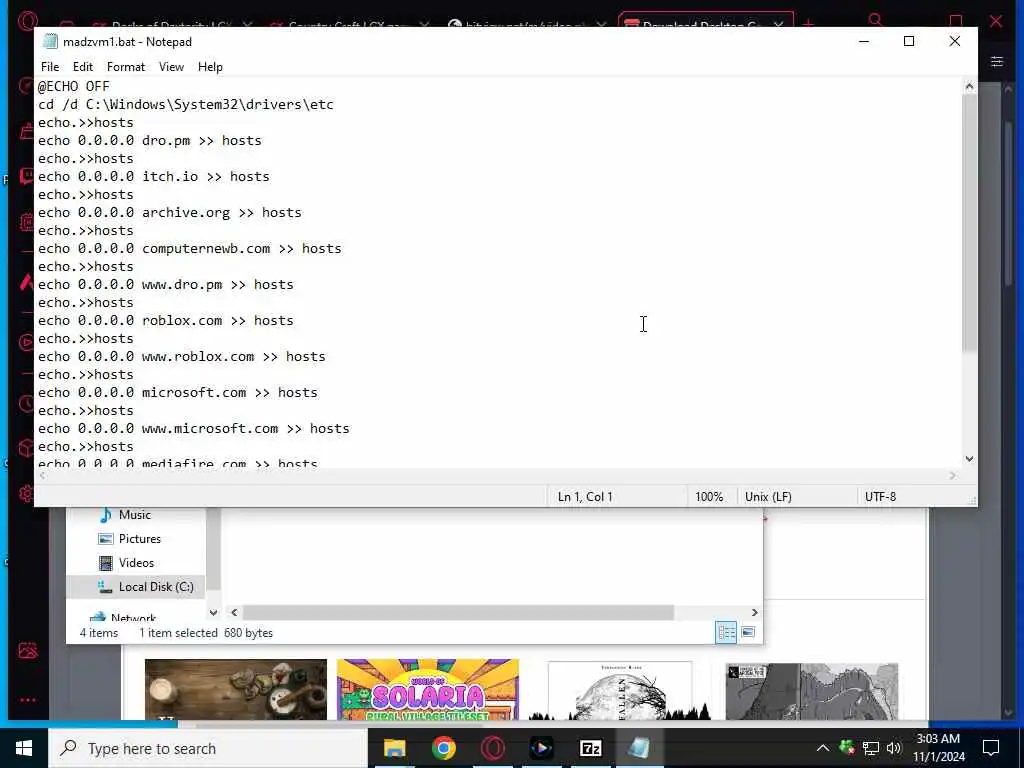The height and width of the screenshot is (768, 1024).
Task: Open the Help menu in Notepad
Action: pos(210,67)
